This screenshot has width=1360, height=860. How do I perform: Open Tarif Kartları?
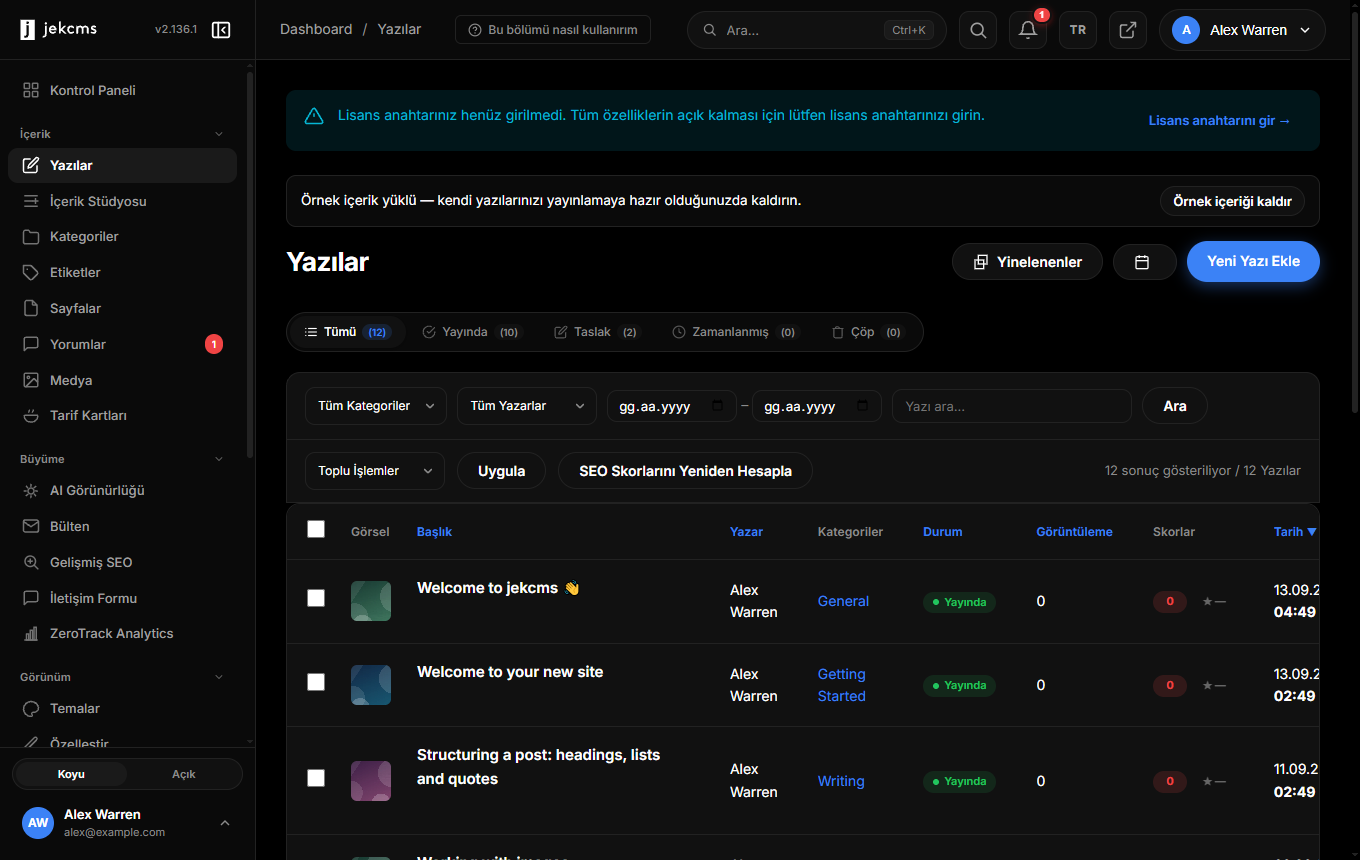coord(122,415)
